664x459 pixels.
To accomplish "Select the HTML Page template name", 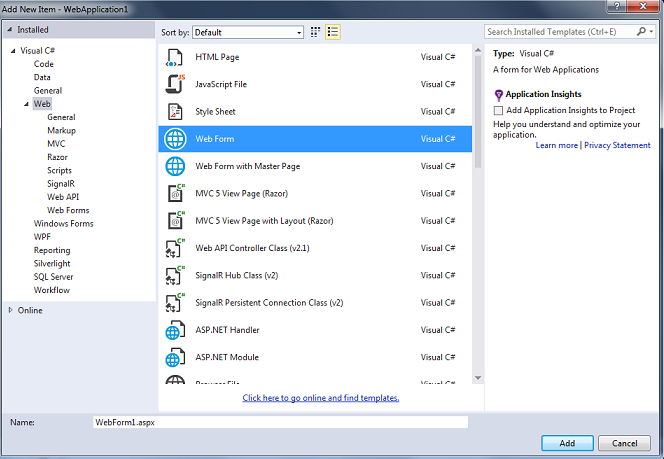I will (x=217, y=57).
